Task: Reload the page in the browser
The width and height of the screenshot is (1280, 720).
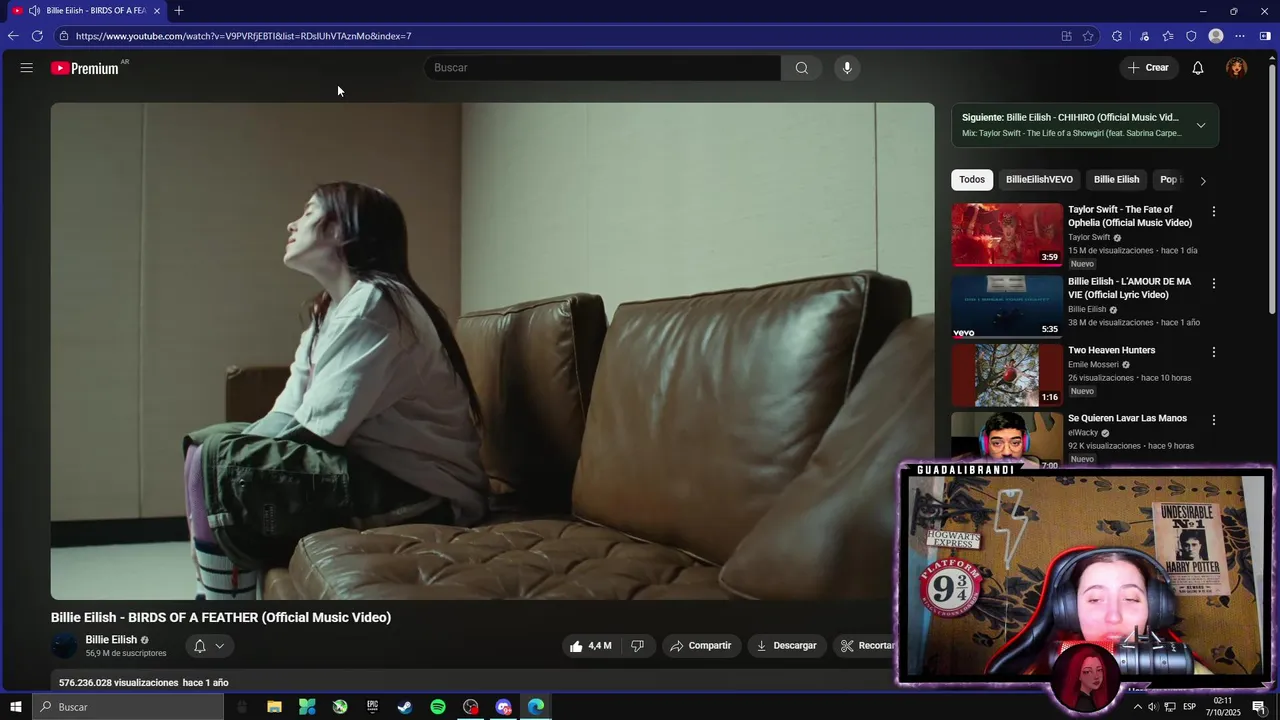Action: [x=37, y=36]
